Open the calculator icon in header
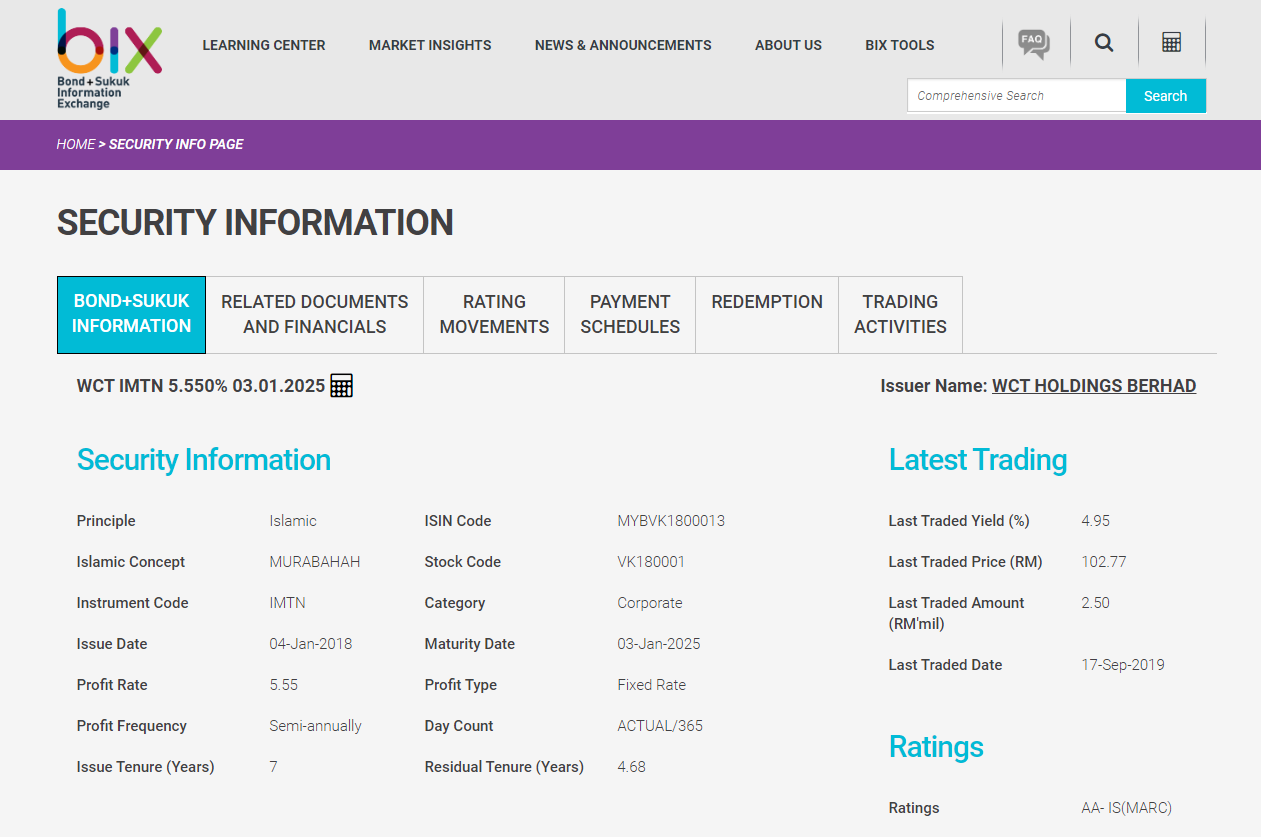Screen dimensions: 1261x837 click(x=1172, y=42)
